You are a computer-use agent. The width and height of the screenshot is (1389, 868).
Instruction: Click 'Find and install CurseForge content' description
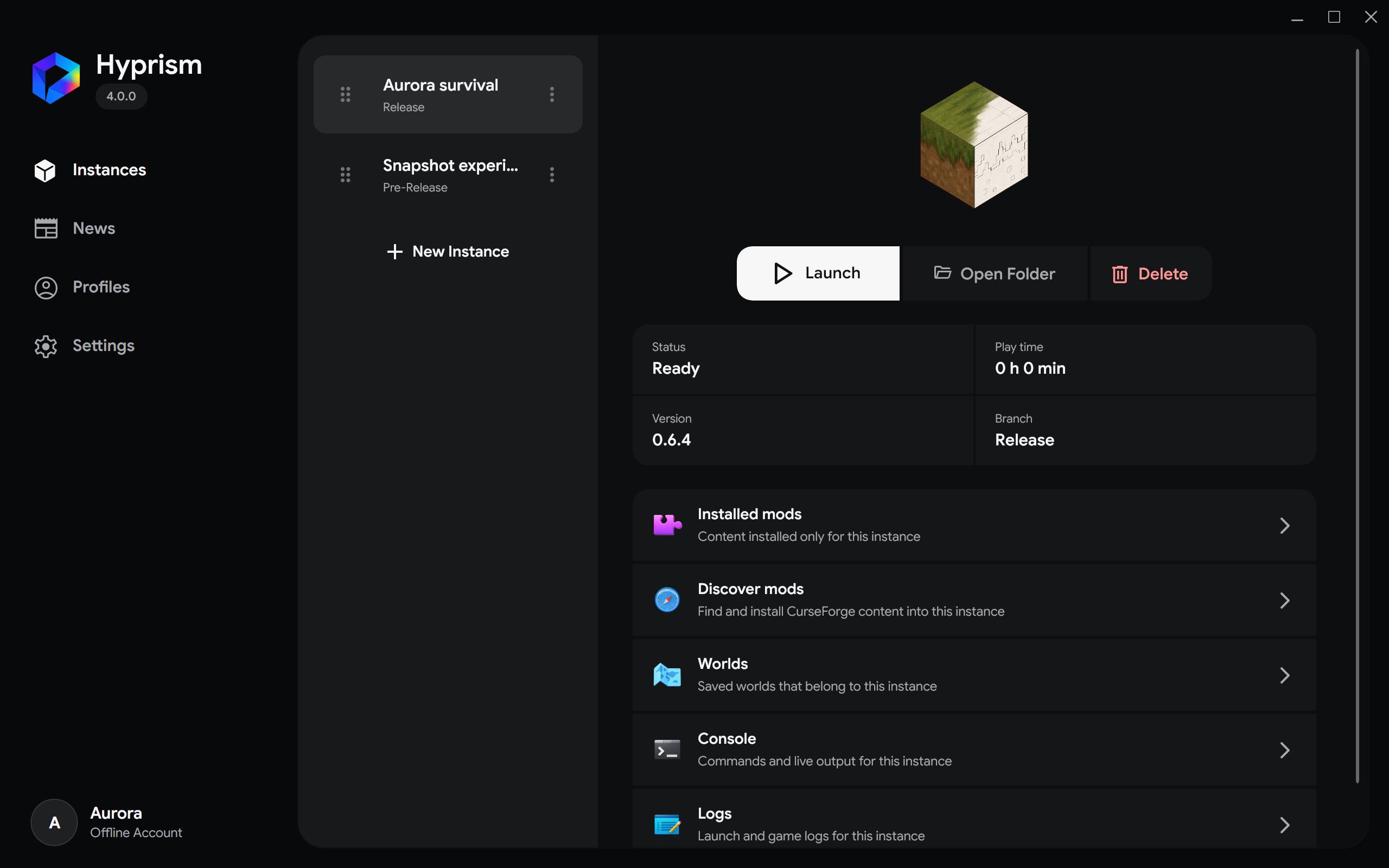pyautogui.click(x=851, y=611)
